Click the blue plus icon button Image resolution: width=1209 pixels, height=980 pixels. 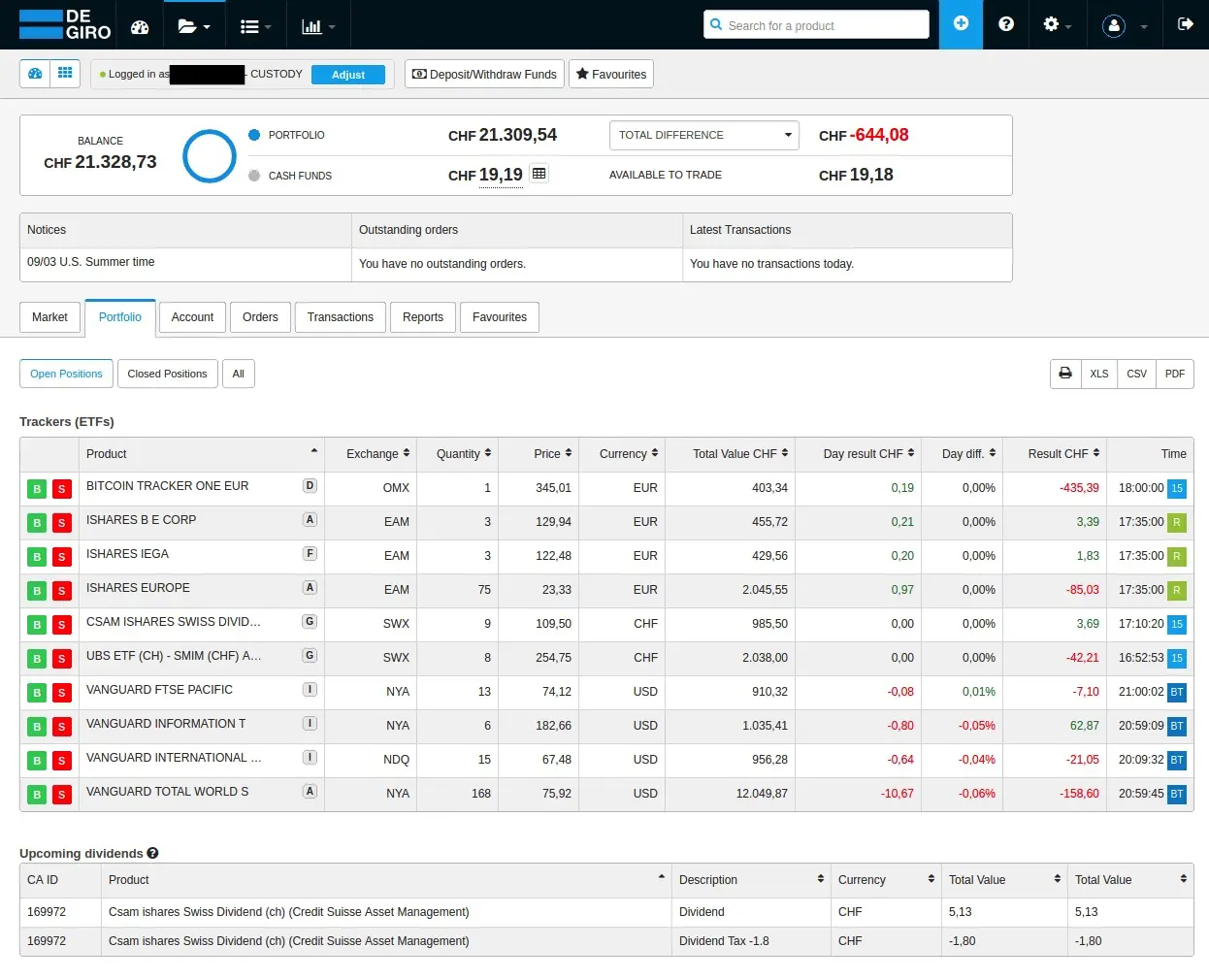(x=961, y=24)
